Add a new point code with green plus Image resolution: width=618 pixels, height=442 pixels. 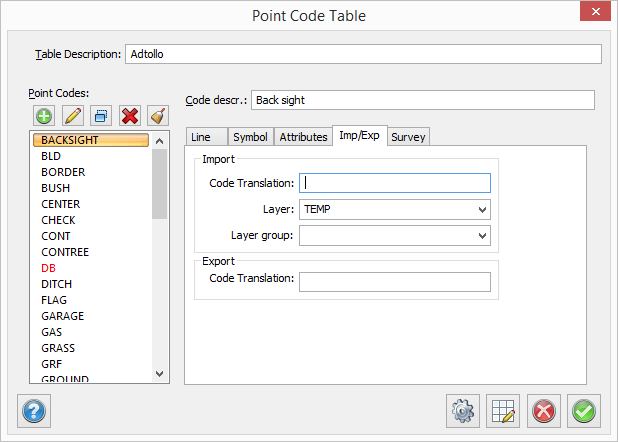click(x=43, y=115)
